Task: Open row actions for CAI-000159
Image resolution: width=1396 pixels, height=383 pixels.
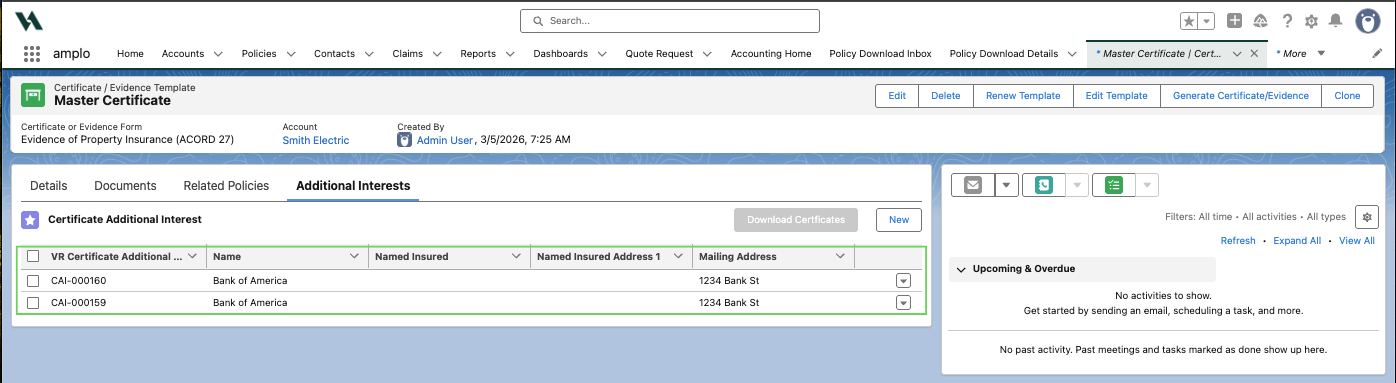Action: [903, 302]
